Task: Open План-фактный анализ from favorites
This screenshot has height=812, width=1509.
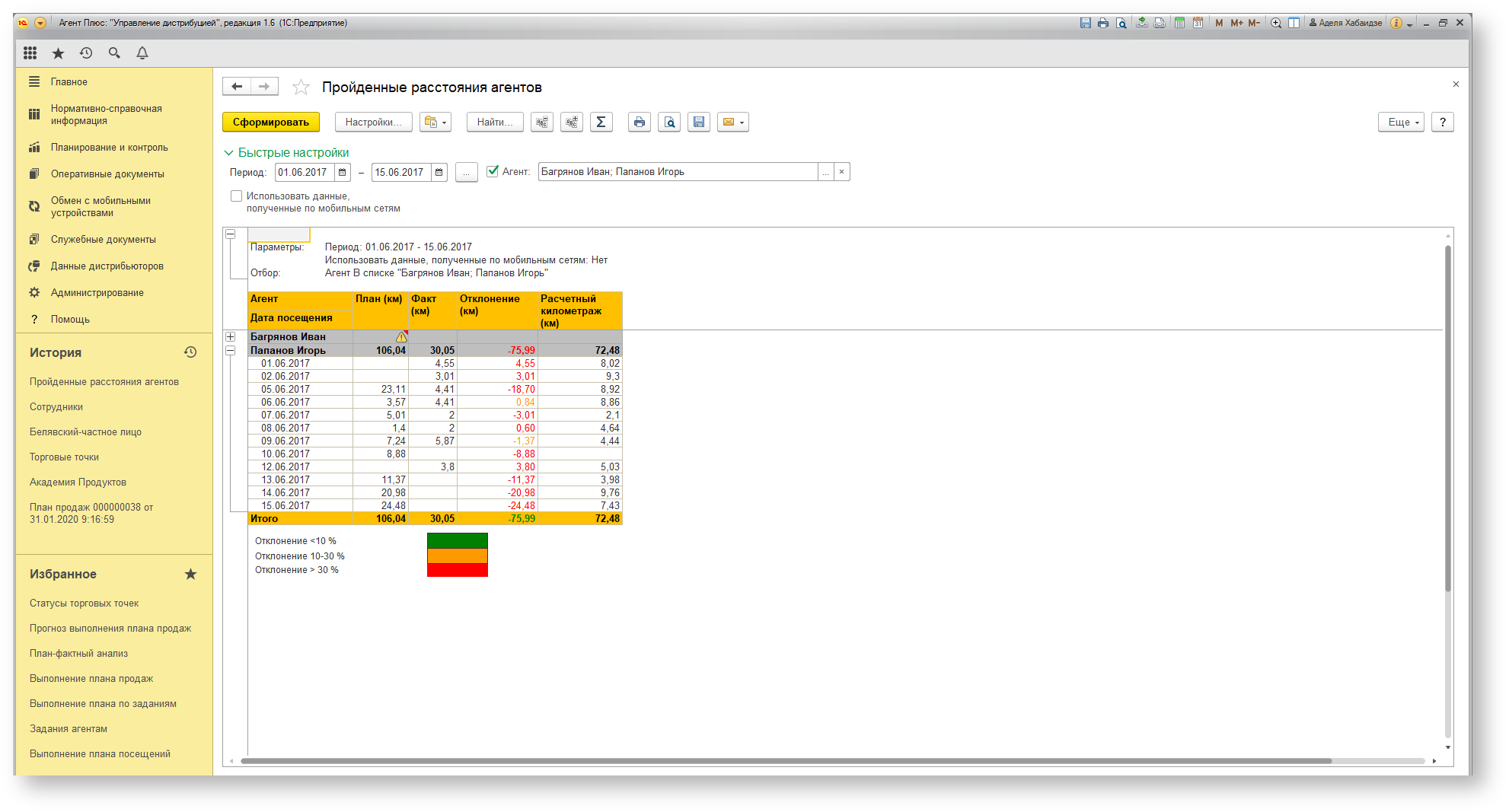Action: pyautogui.click(x=78, y=653)
